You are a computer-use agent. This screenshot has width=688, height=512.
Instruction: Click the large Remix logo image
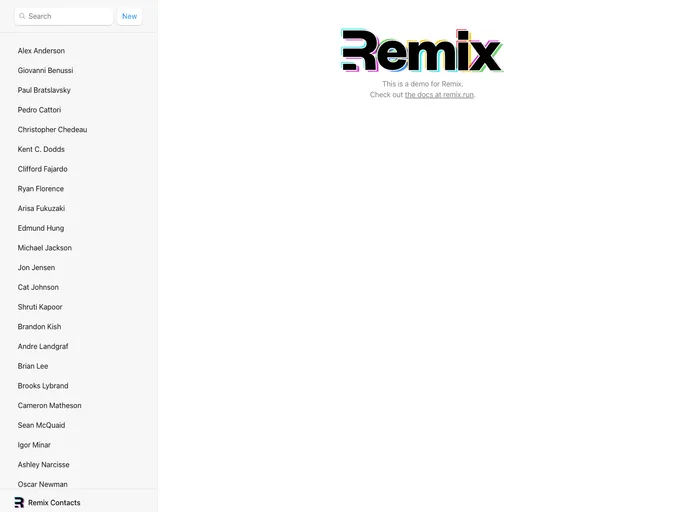pos(422,51)
